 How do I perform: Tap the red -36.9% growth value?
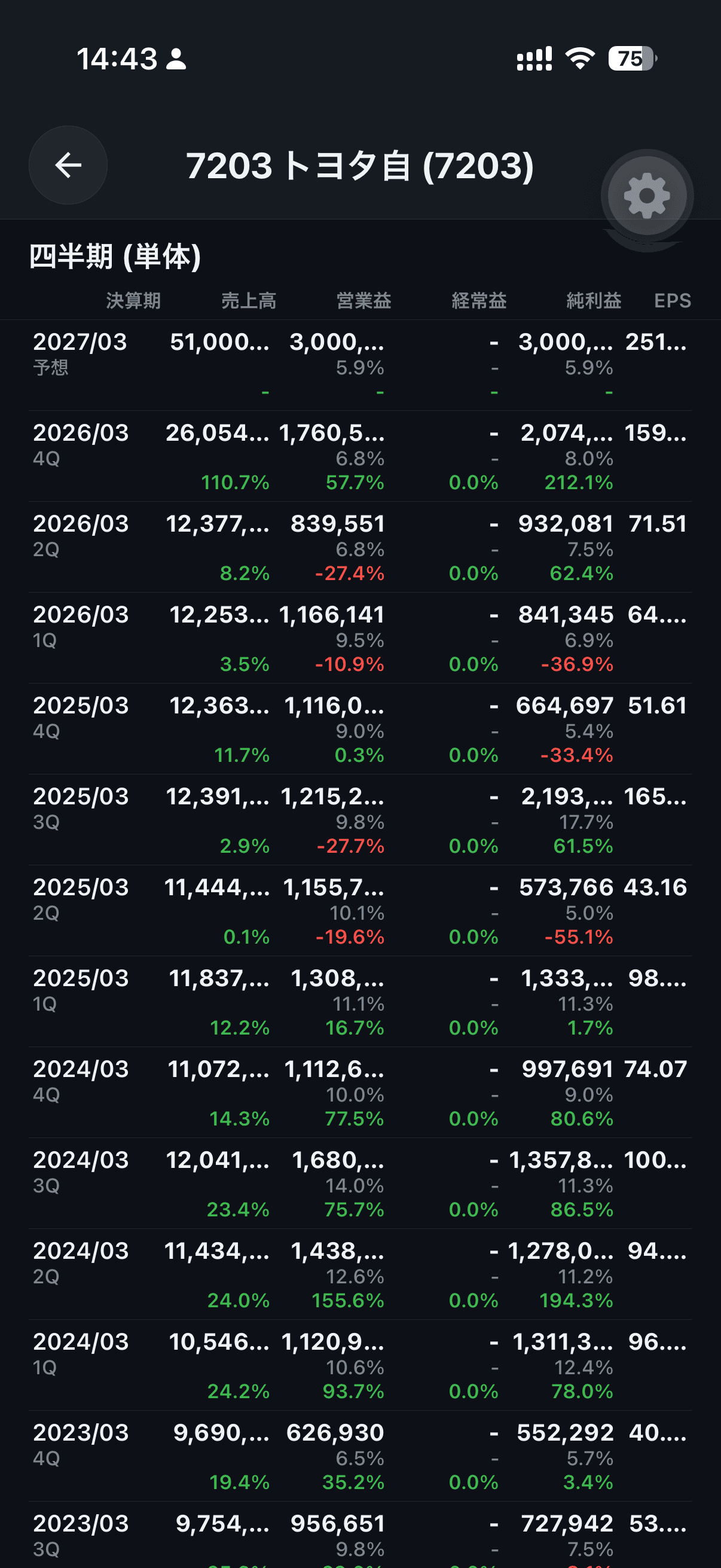(577, 664)
